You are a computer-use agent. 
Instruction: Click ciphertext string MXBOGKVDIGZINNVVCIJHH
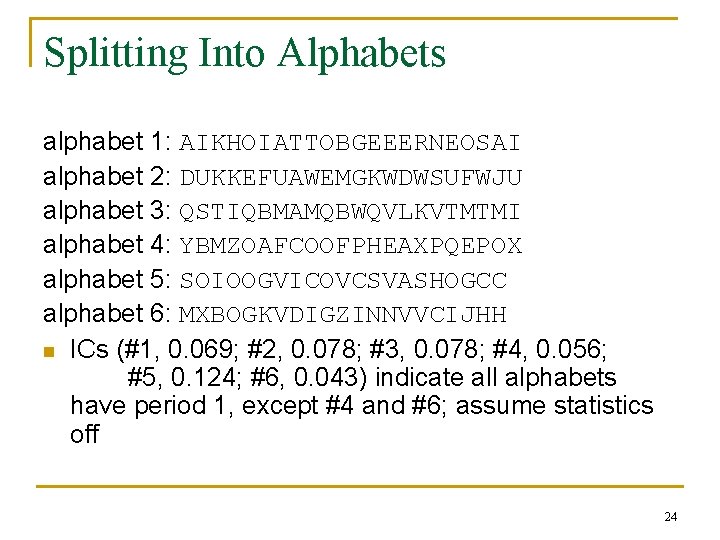coord(343,315)
